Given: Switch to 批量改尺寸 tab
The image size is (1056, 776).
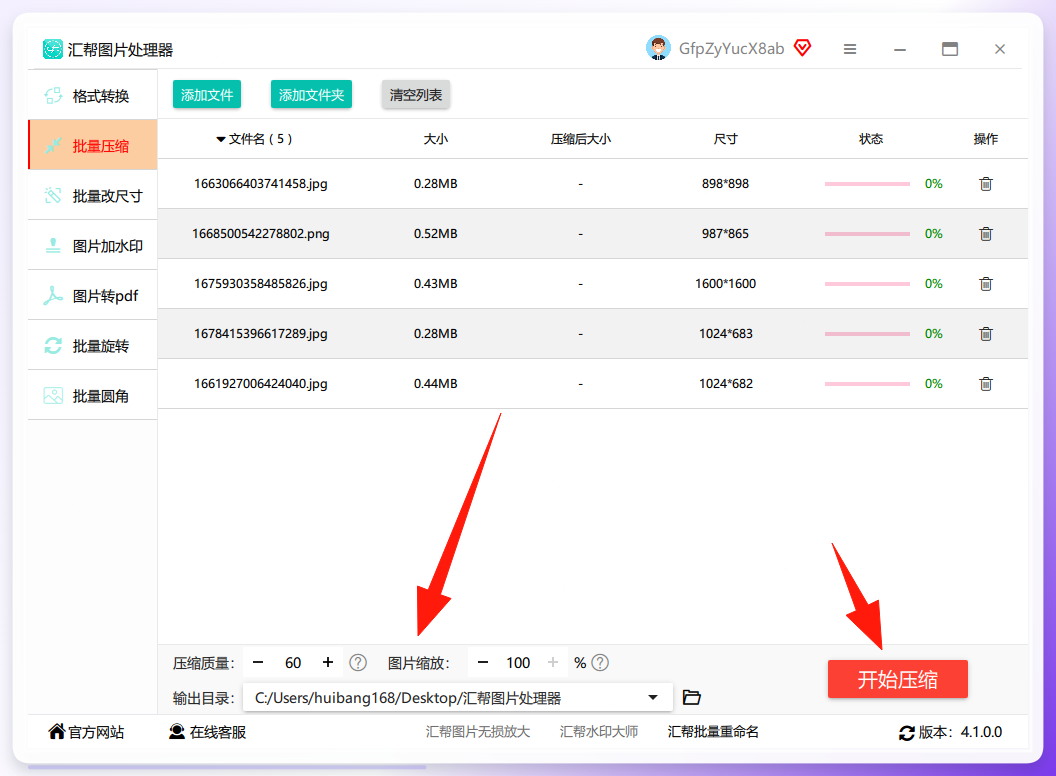Looking at the screenshot, I should (x=93, y=195).
